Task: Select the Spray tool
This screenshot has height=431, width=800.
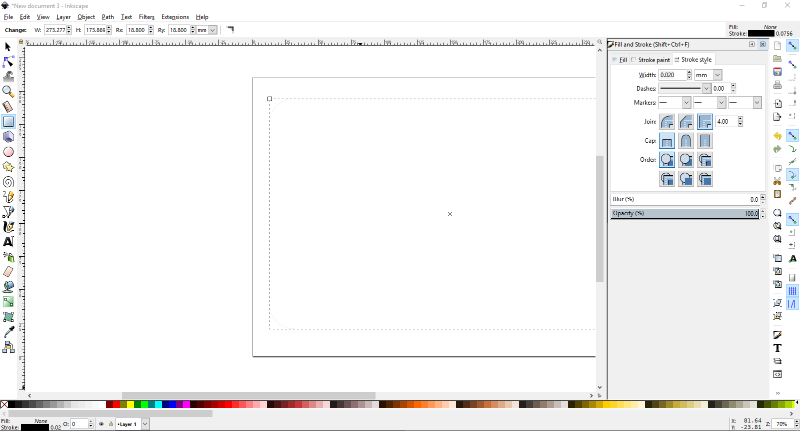Action: click(x=8, y=257)
